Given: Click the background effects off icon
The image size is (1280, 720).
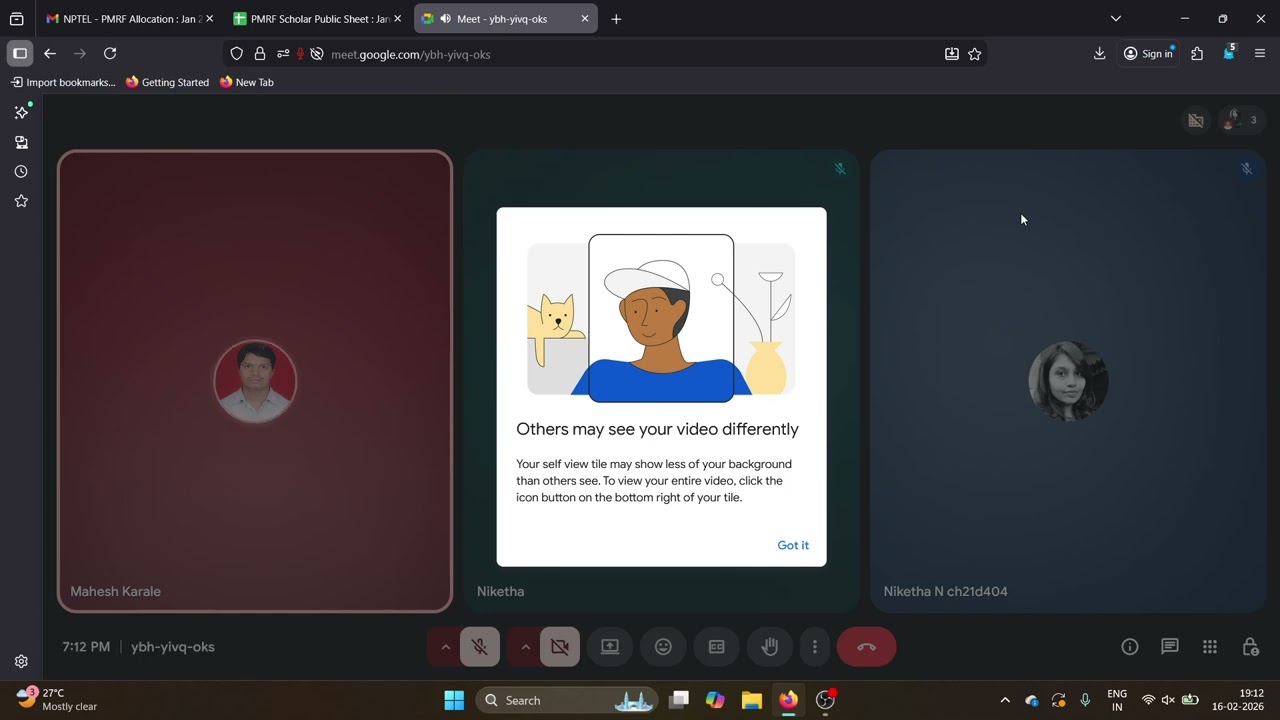Looking at the screenshot, I should [x=1195, y=120].
